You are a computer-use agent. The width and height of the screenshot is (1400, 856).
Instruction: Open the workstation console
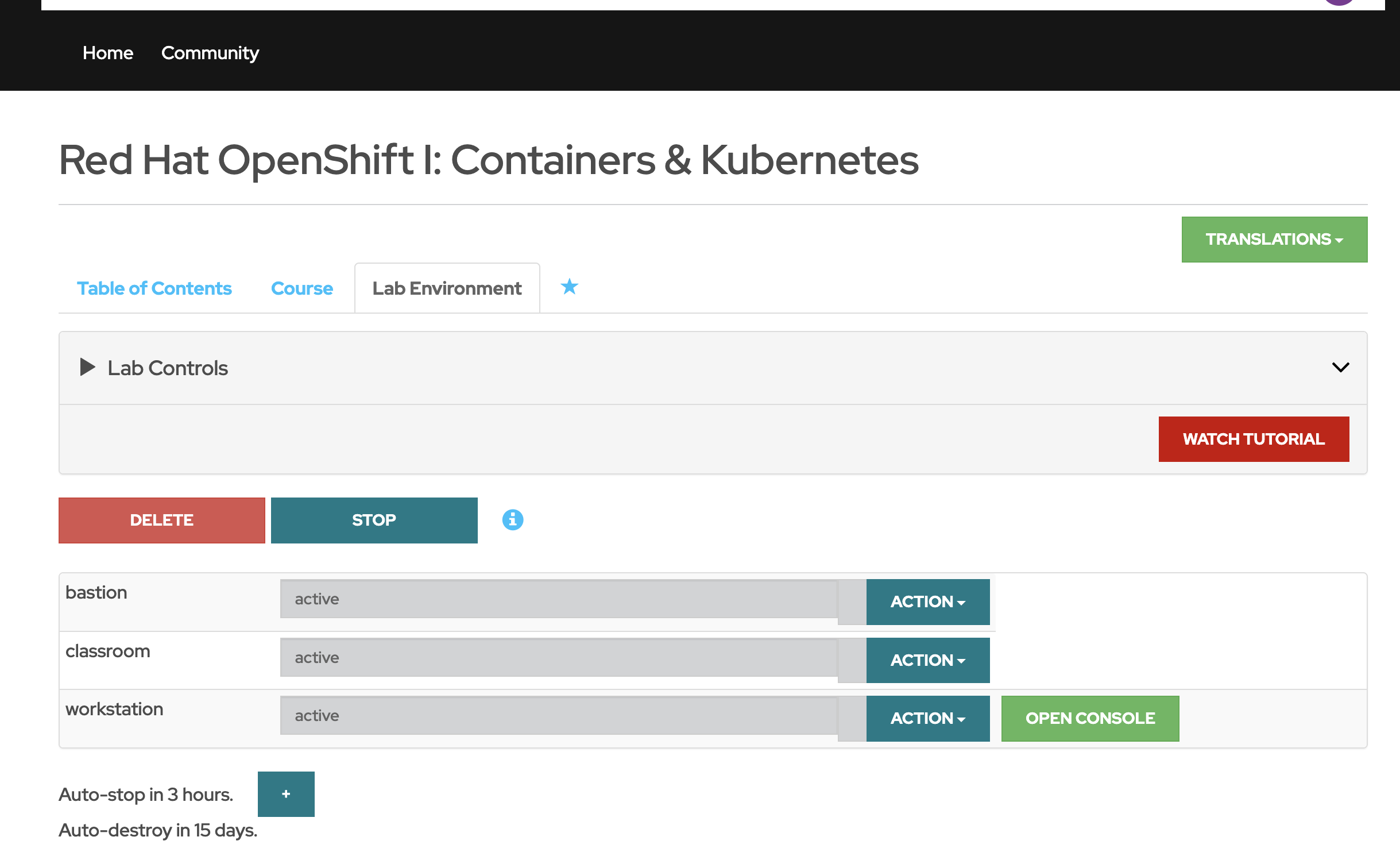tap(1089, 718)
